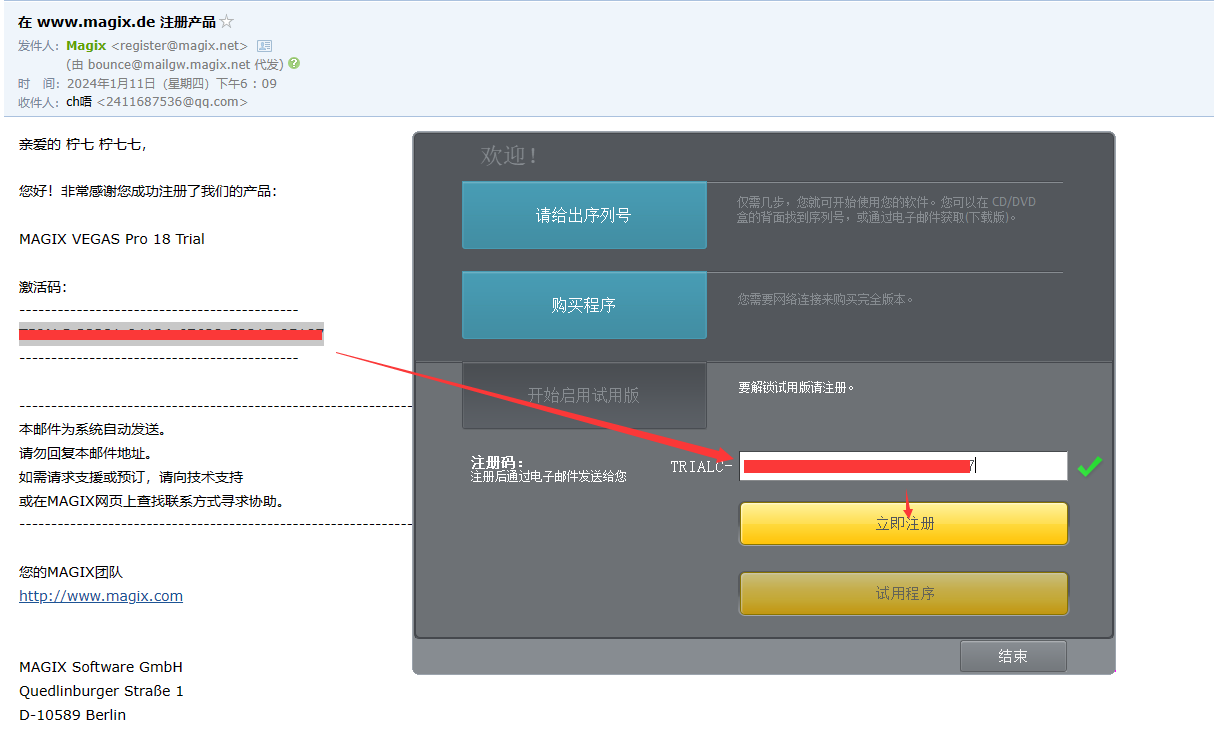Click the text 您需要网络连接来购买完全版本。
The height and width of the screenshot is (733, 1214).
826,299
